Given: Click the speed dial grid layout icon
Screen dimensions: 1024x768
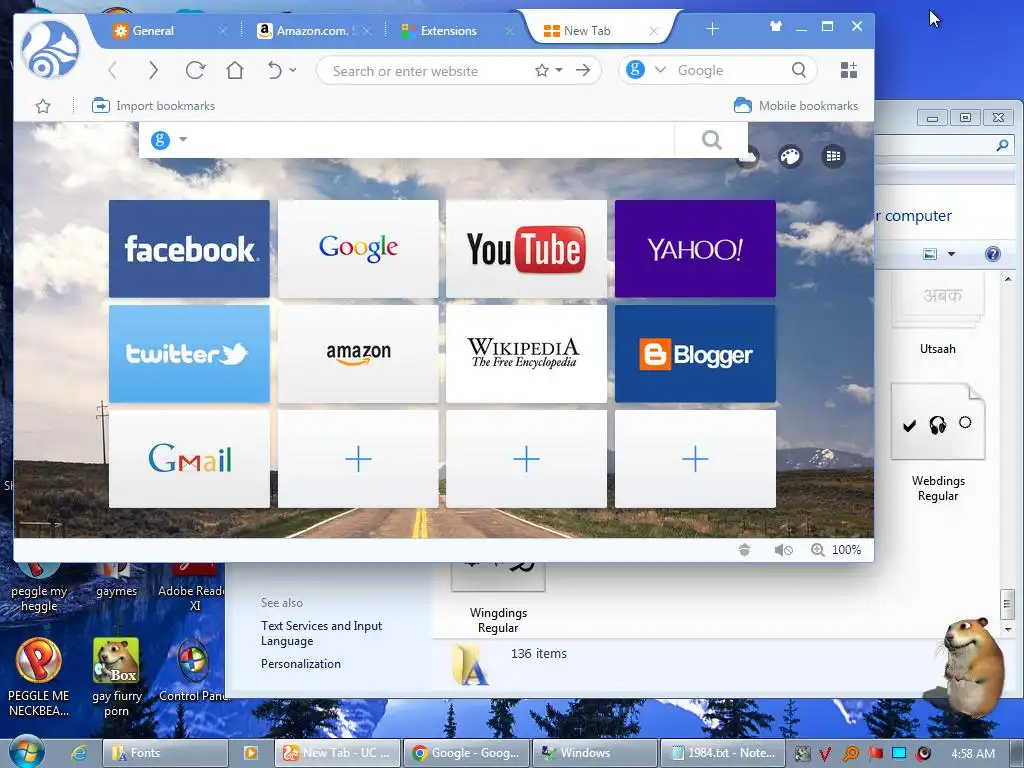Looking at the screenshot, I should 833,156.
